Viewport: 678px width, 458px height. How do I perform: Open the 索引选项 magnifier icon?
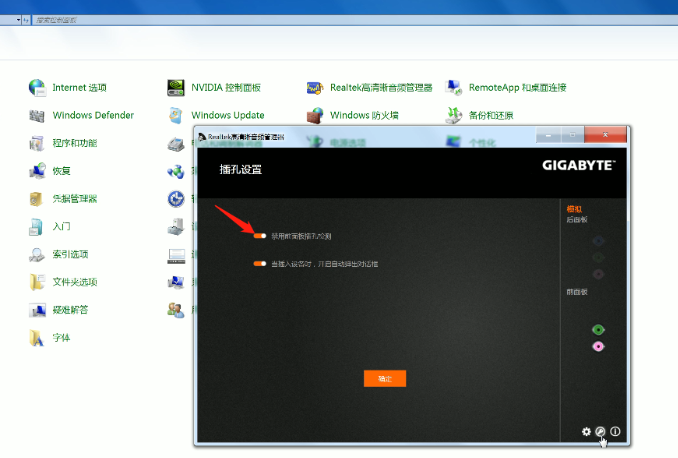(37, 254)
